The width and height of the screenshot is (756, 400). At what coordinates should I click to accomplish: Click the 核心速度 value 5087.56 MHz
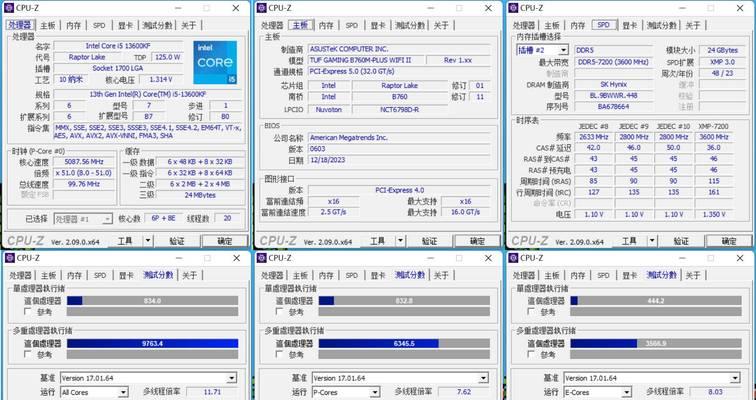coord(84,162)
